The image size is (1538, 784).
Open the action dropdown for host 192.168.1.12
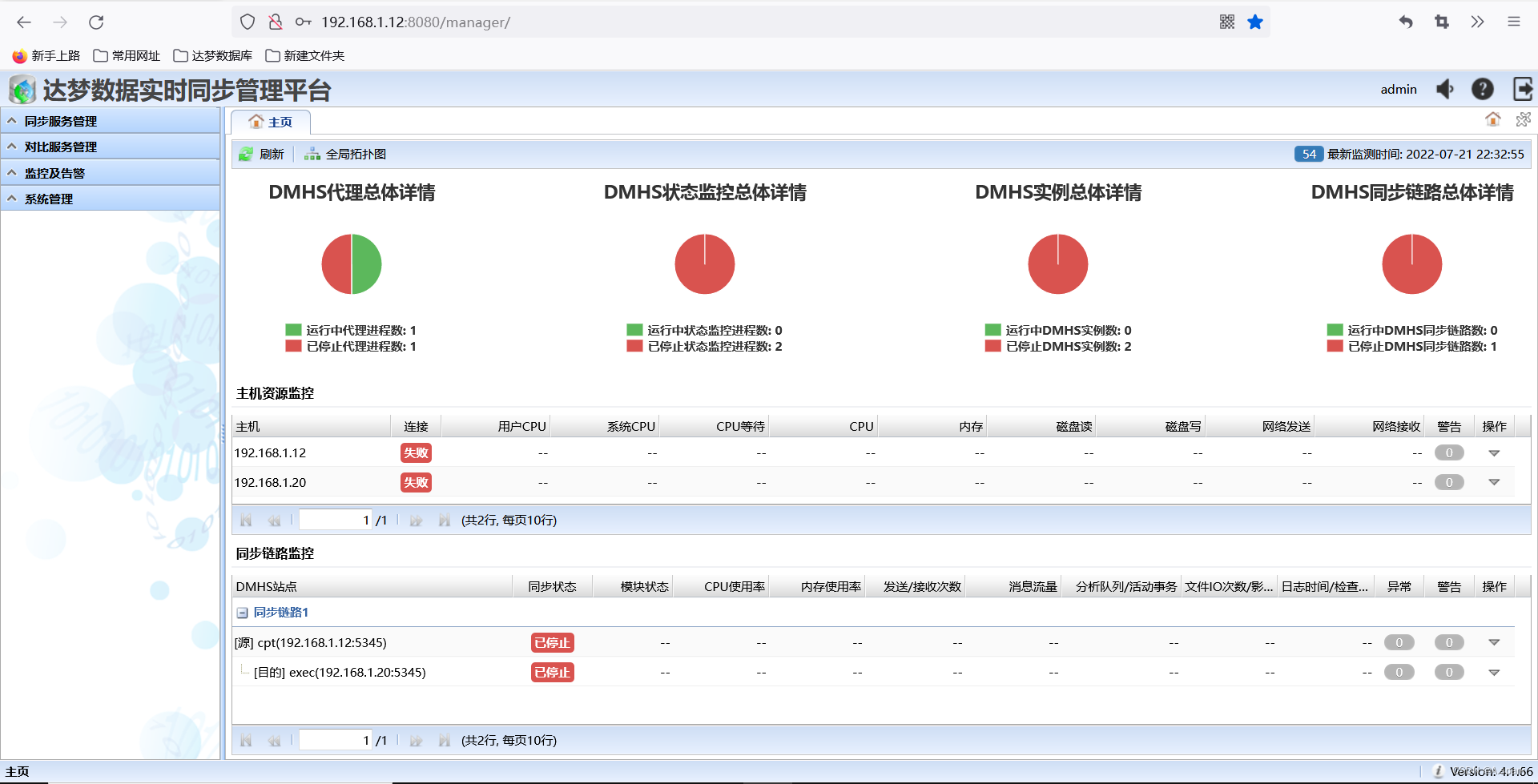click(1494, 453)
